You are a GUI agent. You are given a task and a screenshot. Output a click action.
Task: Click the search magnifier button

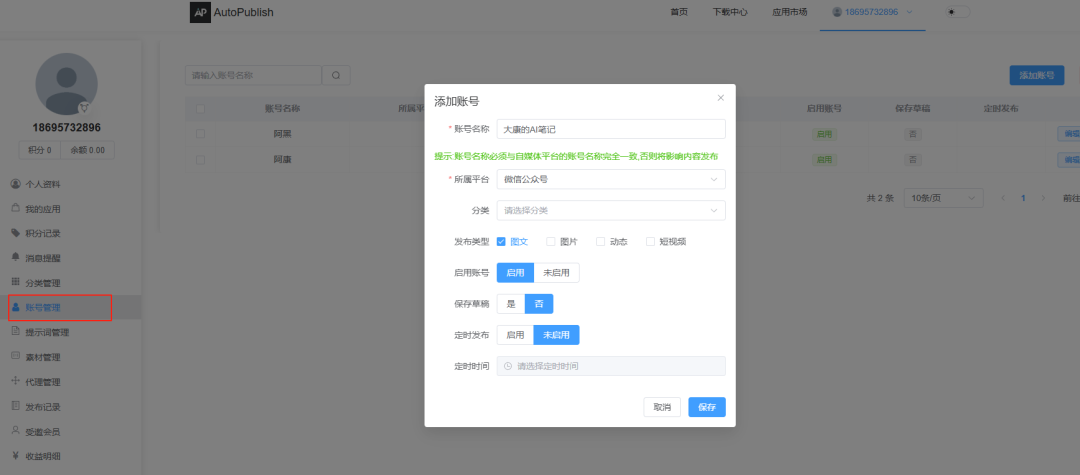[x=336, y=76]
